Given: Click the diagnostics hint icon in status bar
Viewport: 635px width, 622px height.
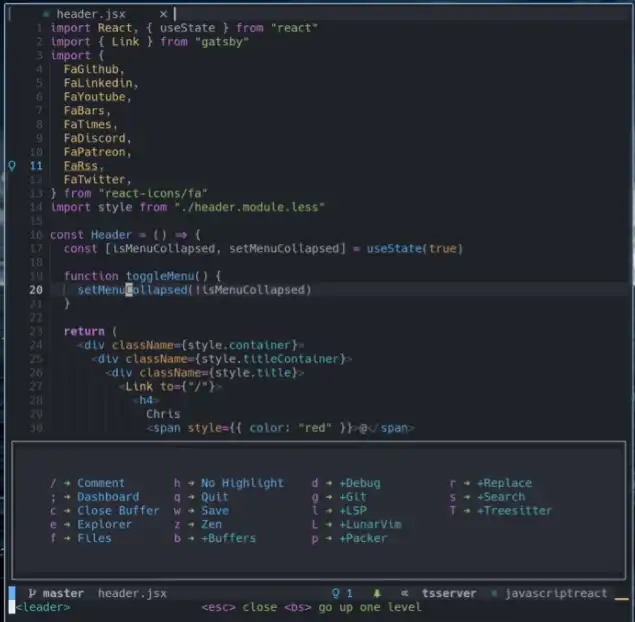Looking at the screenshot, I should (x=336, y=594).
